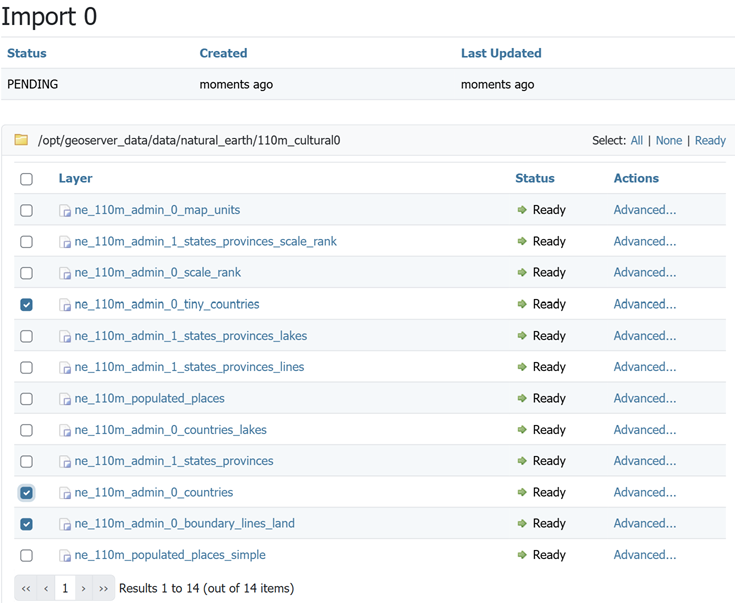Uncheck the ne_110m_admin_0_countries checkbox
The image size is (735, 603).
pos(26,493)
